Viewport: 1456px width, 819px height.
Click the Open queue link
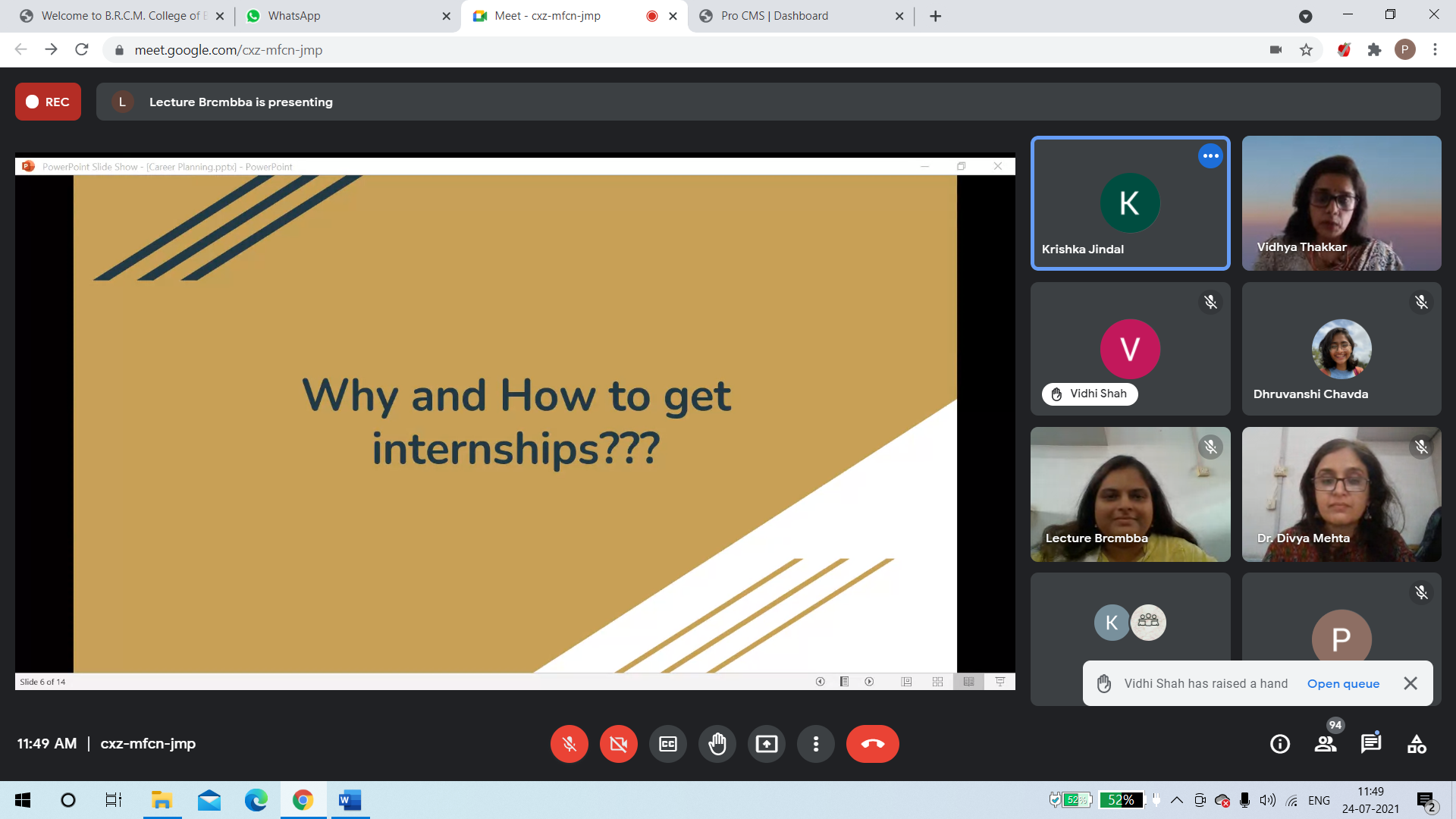pos(1343,683)
